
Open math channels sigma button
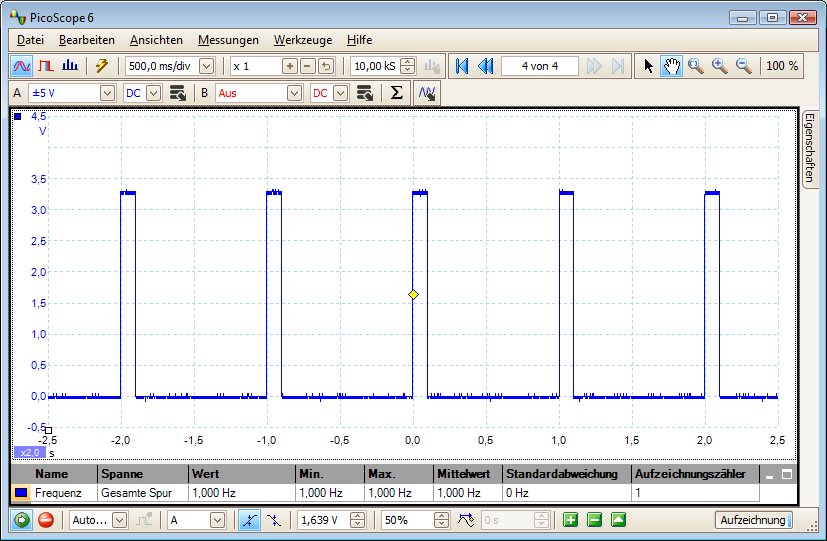click(x=396, y=93)
